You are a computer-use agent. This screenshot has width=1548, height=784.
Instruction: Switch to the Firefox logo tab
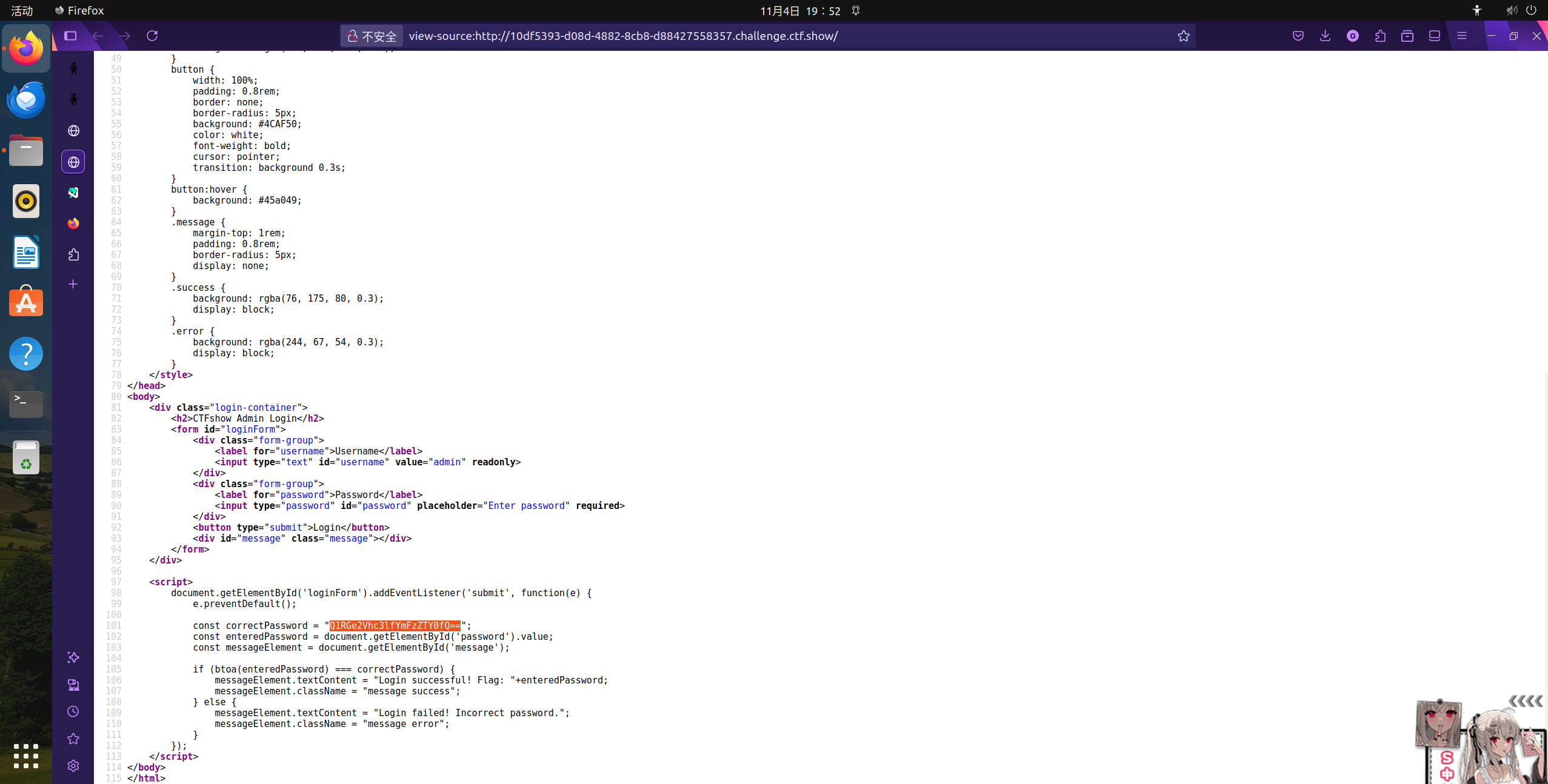pos(73,224)
